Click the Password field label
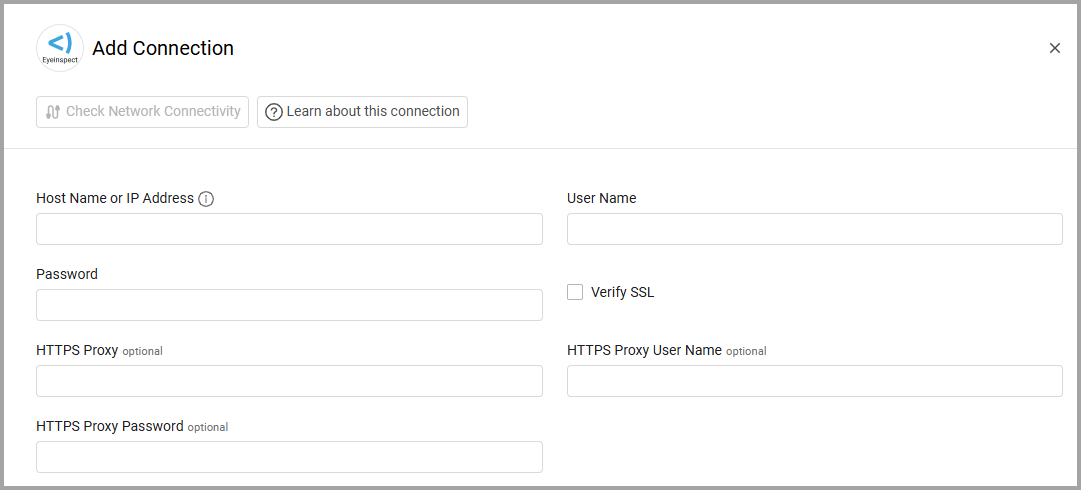The image size is (1081, 490). (x=67, y=274)
